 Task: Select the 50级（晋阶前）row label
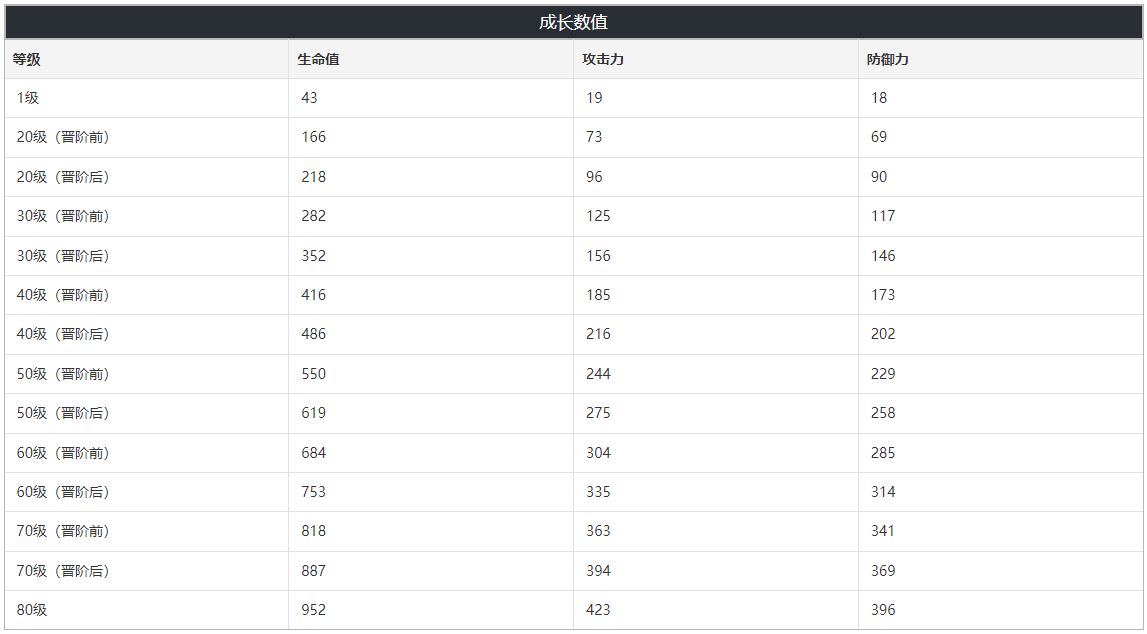tap(63, 374)
